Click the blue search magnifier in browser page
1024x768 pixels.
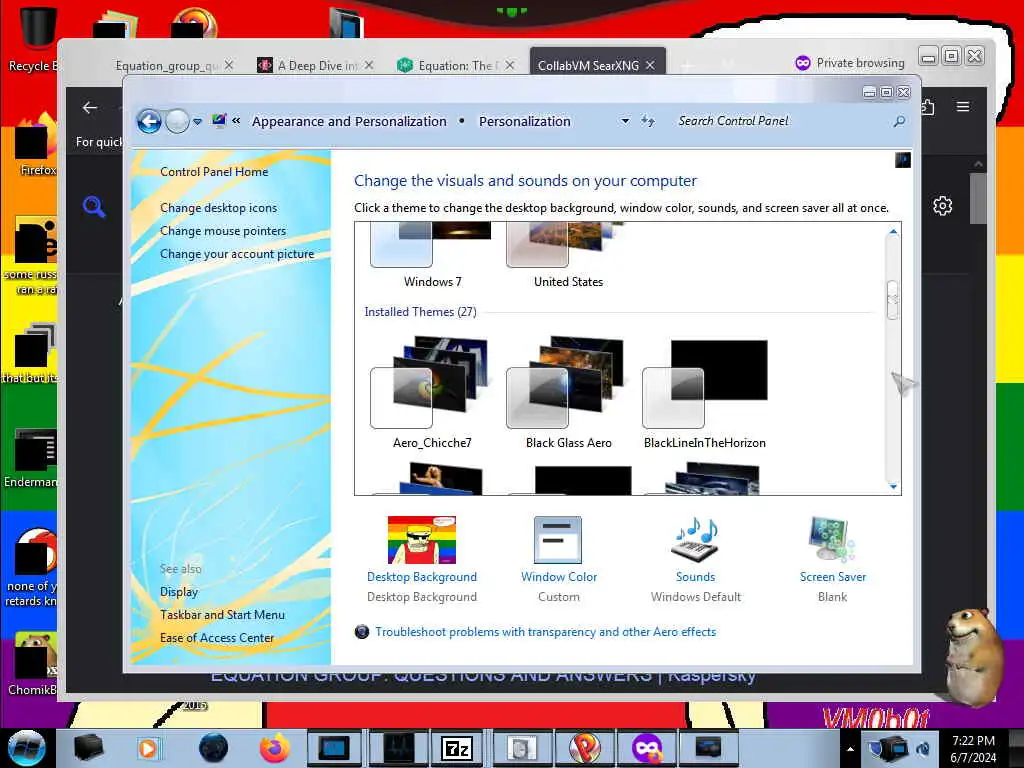point(94,206)
